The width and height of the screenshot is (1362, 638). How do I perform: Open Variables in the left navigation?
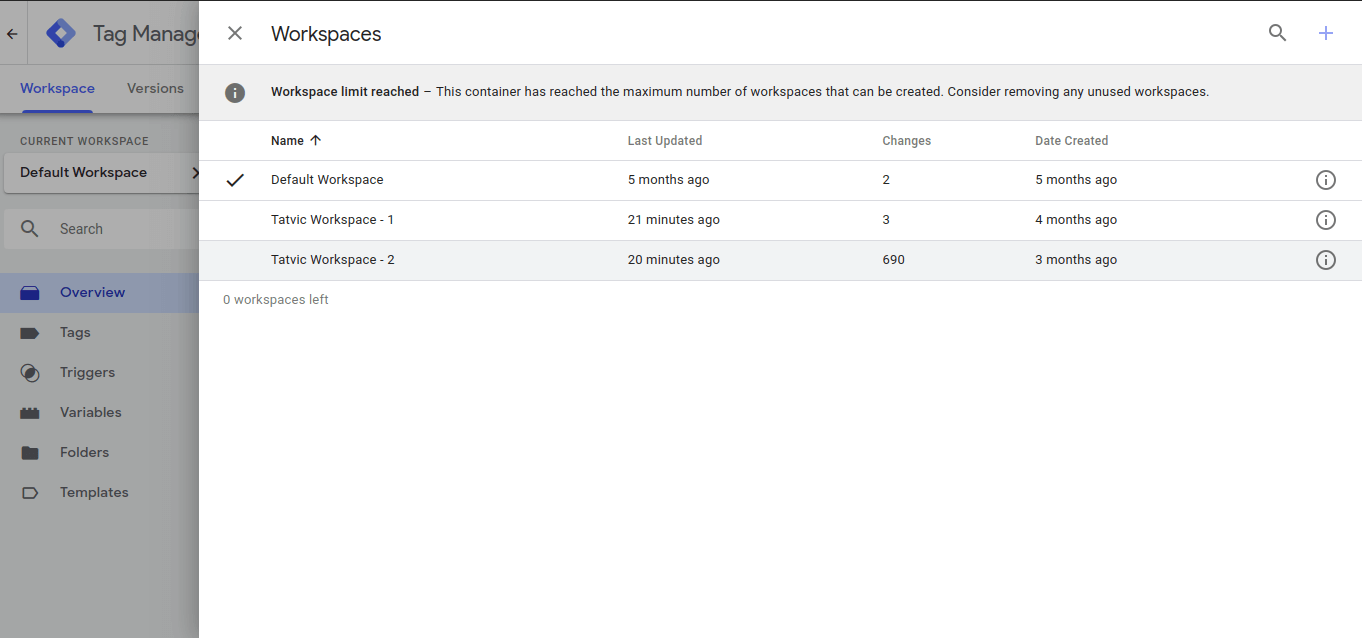pos(100,413)
